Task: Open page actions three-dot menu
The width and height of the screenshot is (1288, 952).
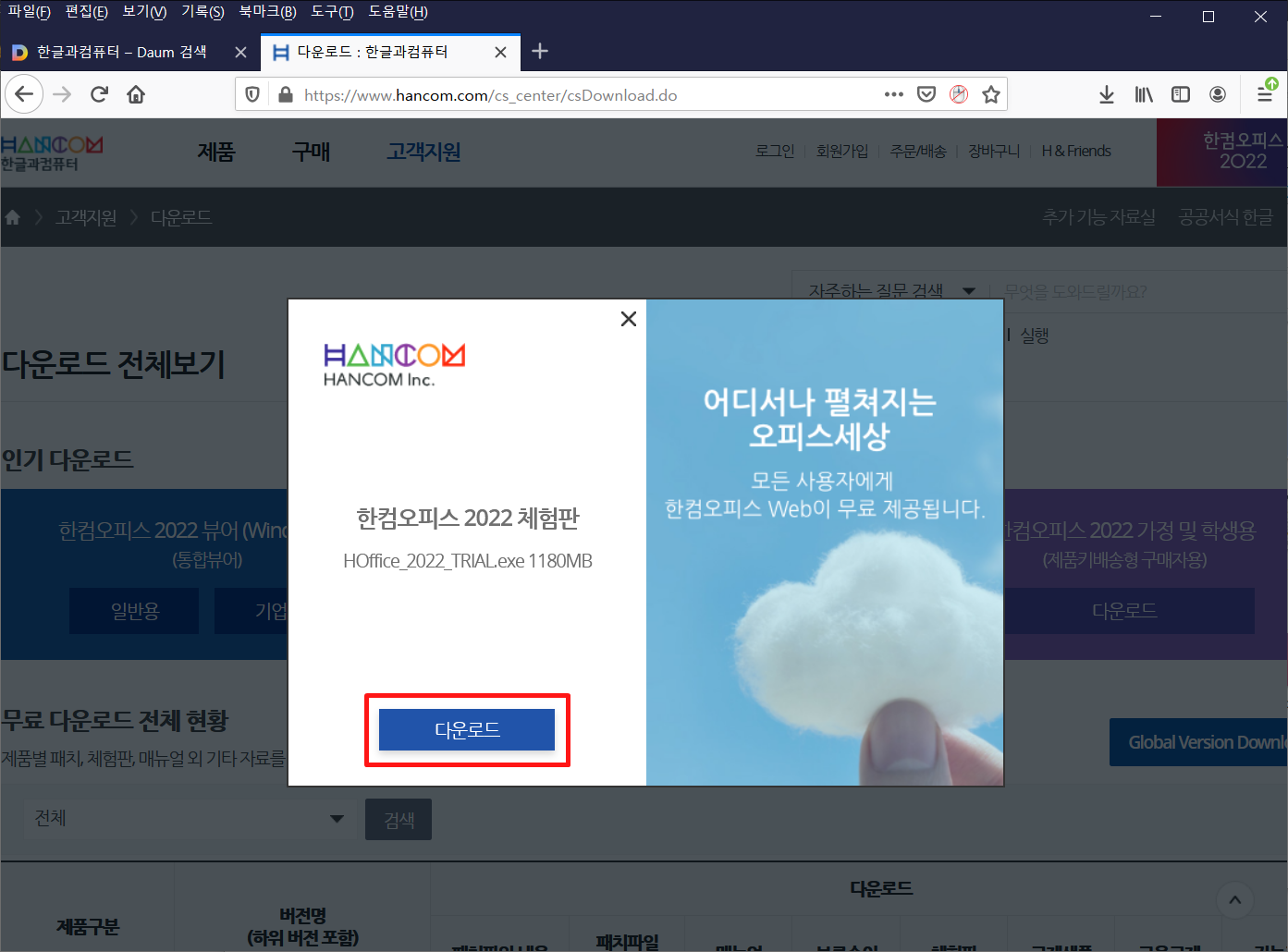Action: [893, 94]
